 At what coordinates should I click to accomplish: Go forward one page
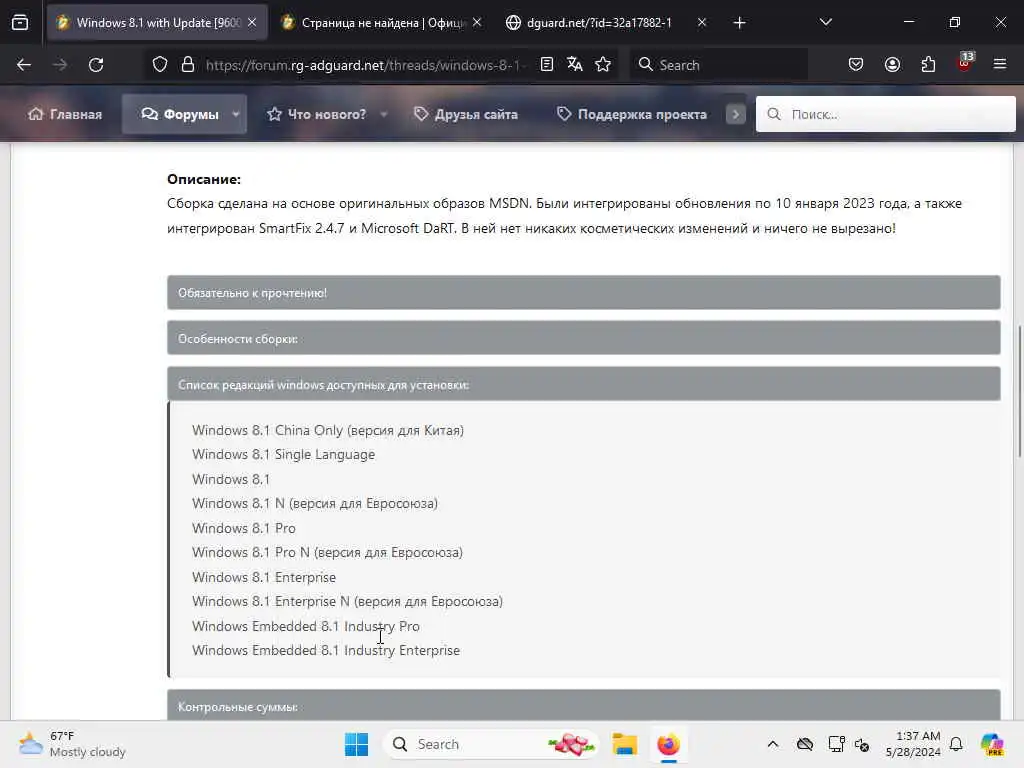coord(60,65)
